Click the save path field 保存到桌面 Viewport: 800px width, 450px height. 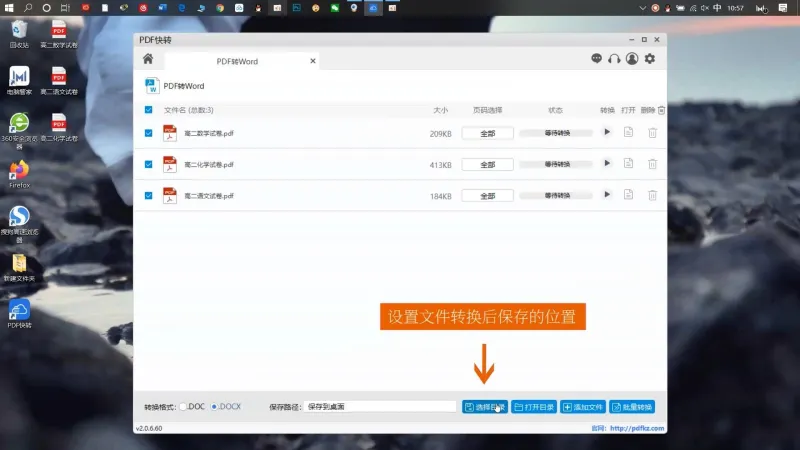point(380,407)
